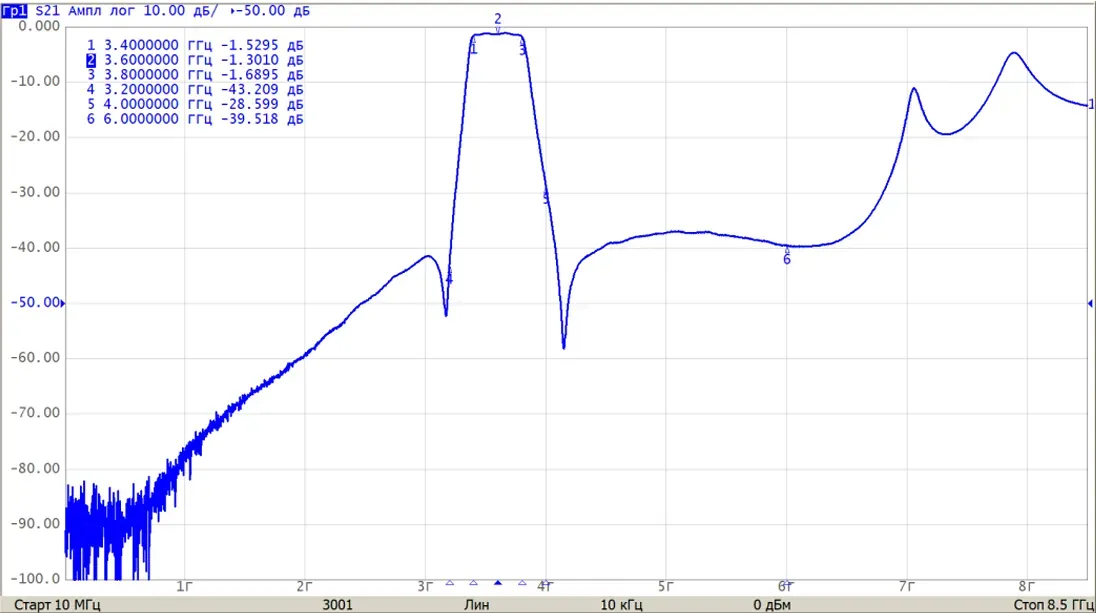This screenshot has height=613, width=1096.
Task: Select marker row 2 reading -1.3010 дБ
Action: pos(195,60)
